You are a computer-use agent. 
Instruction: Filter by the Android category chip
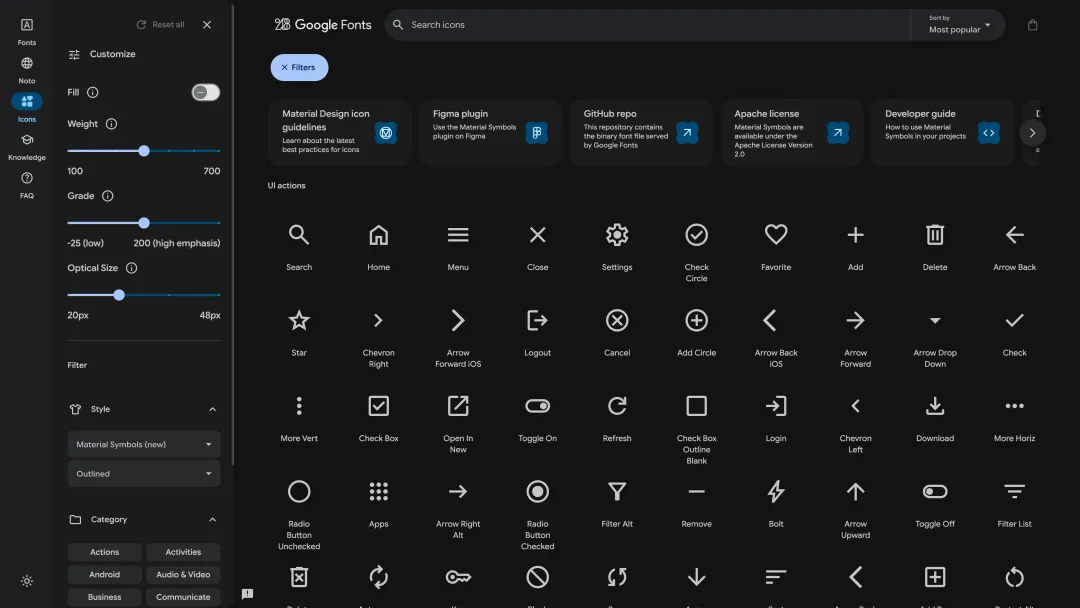[105, 574]
